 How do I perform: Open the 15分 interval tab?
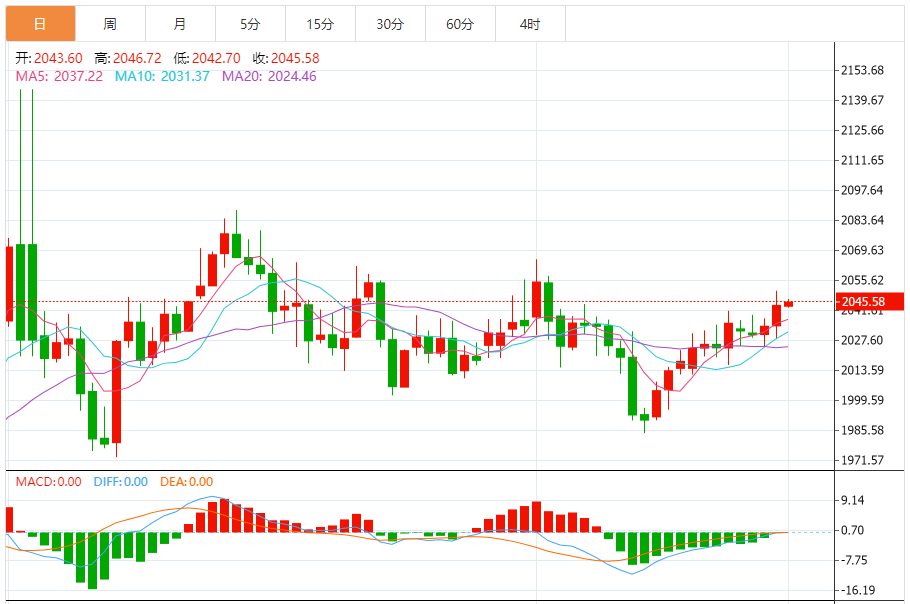click(x=320, y=24)
